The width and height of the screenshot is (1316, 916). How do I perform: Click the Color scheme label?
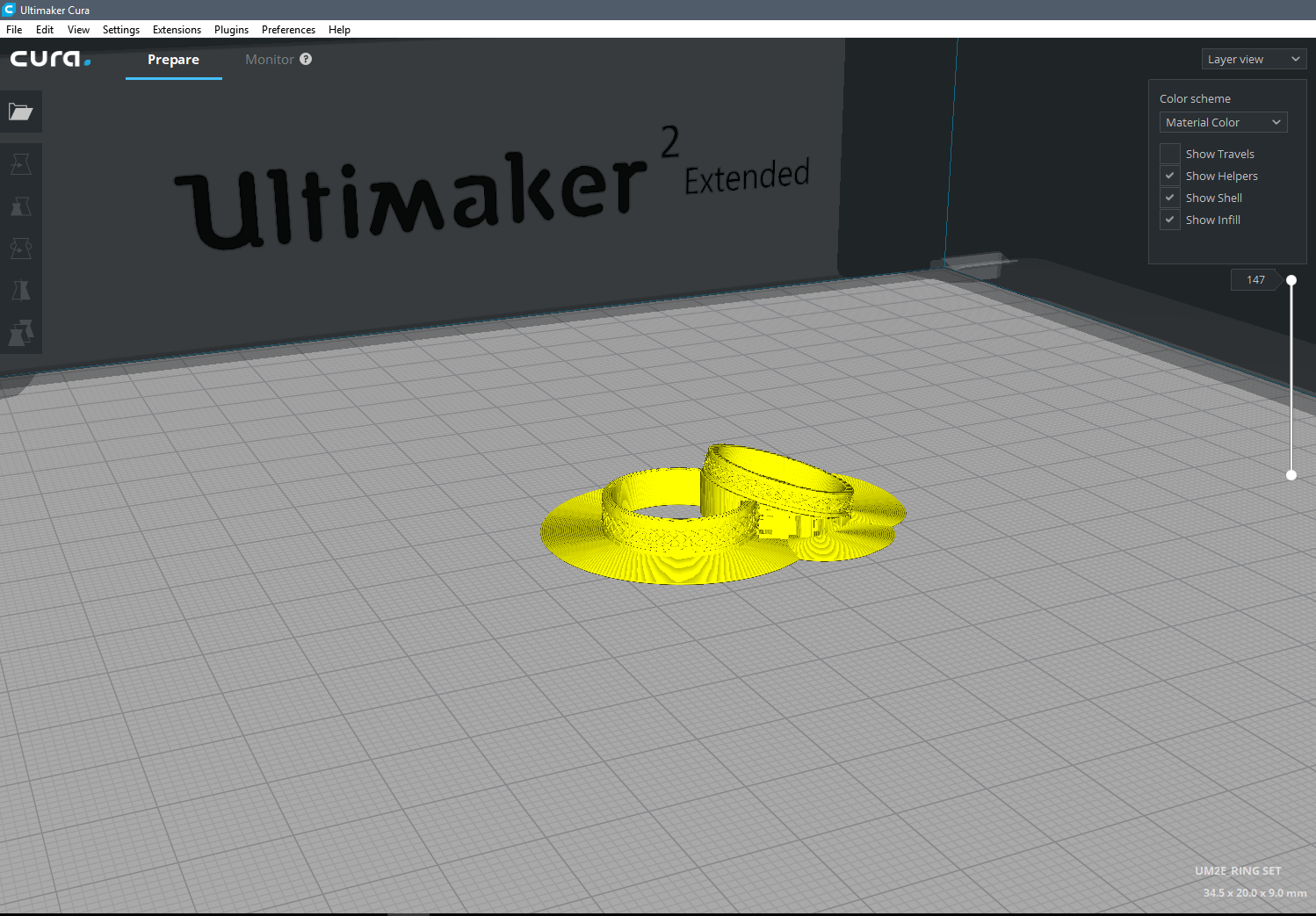(1195, 98)
